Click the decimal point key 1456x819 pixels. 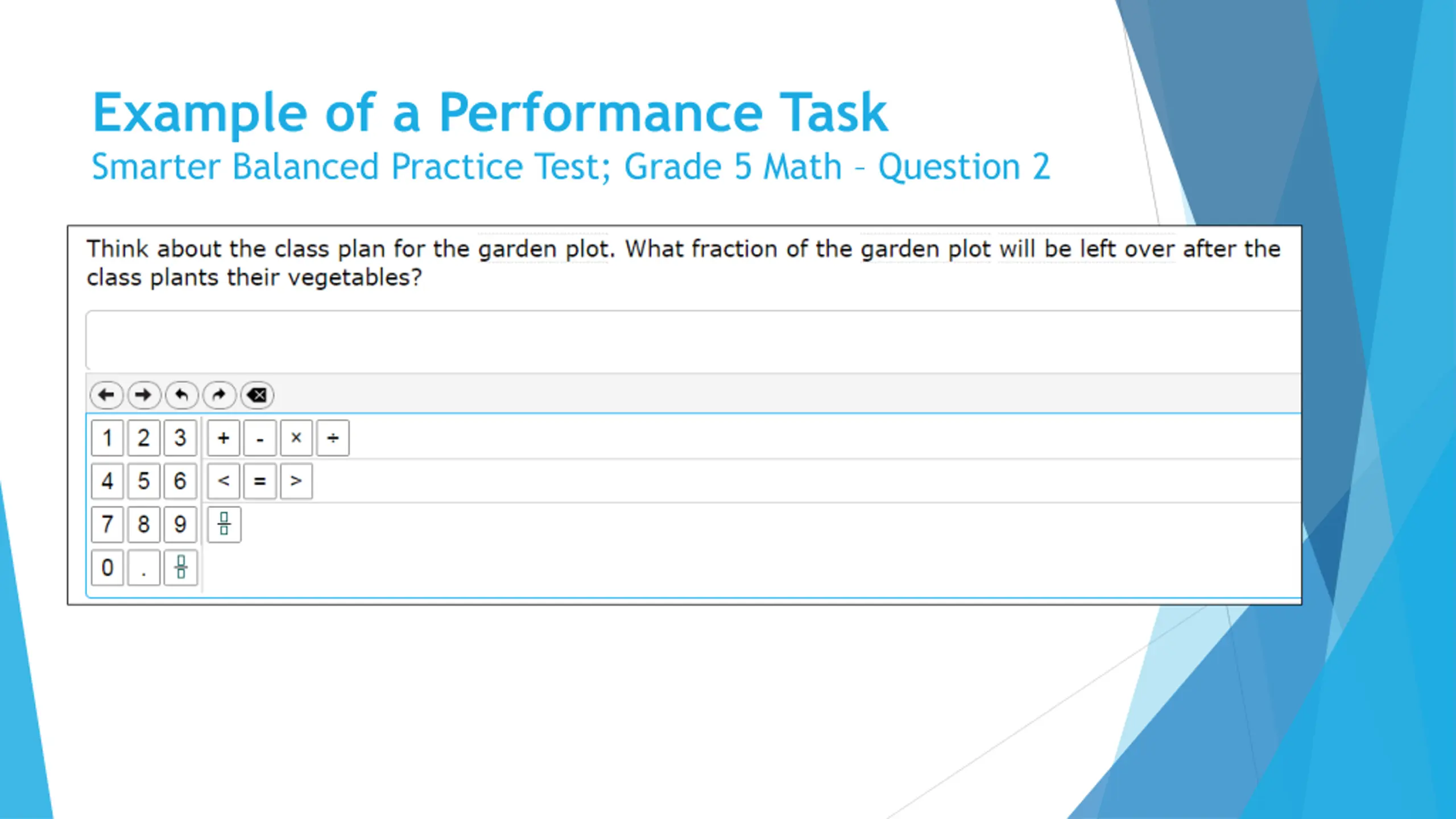[x=143, y=567]
